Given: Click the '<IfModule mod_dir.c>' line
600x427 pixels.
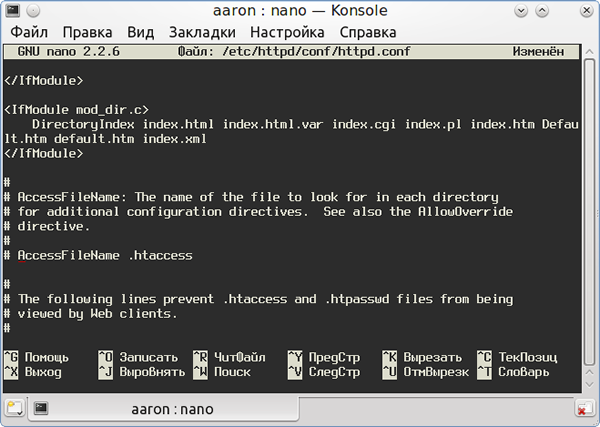Looking at the screenshot, I should [x=77, y=110].
